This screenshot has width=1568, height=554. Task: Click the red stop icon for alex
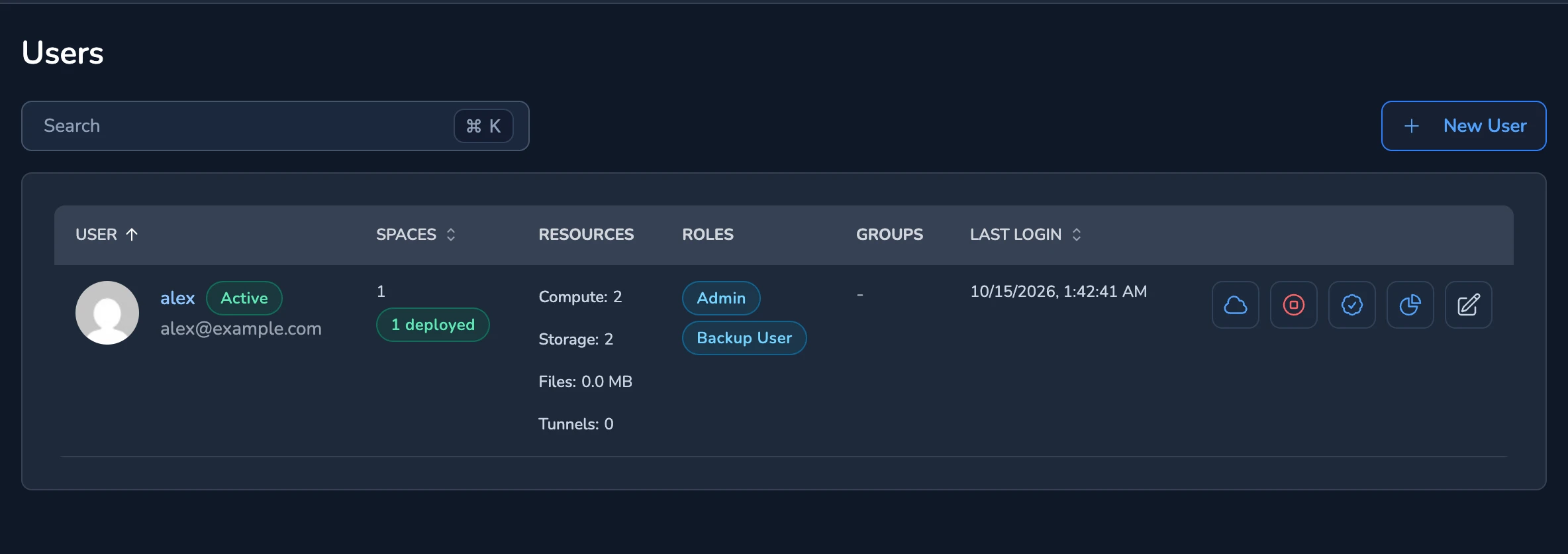point(1294,305)
